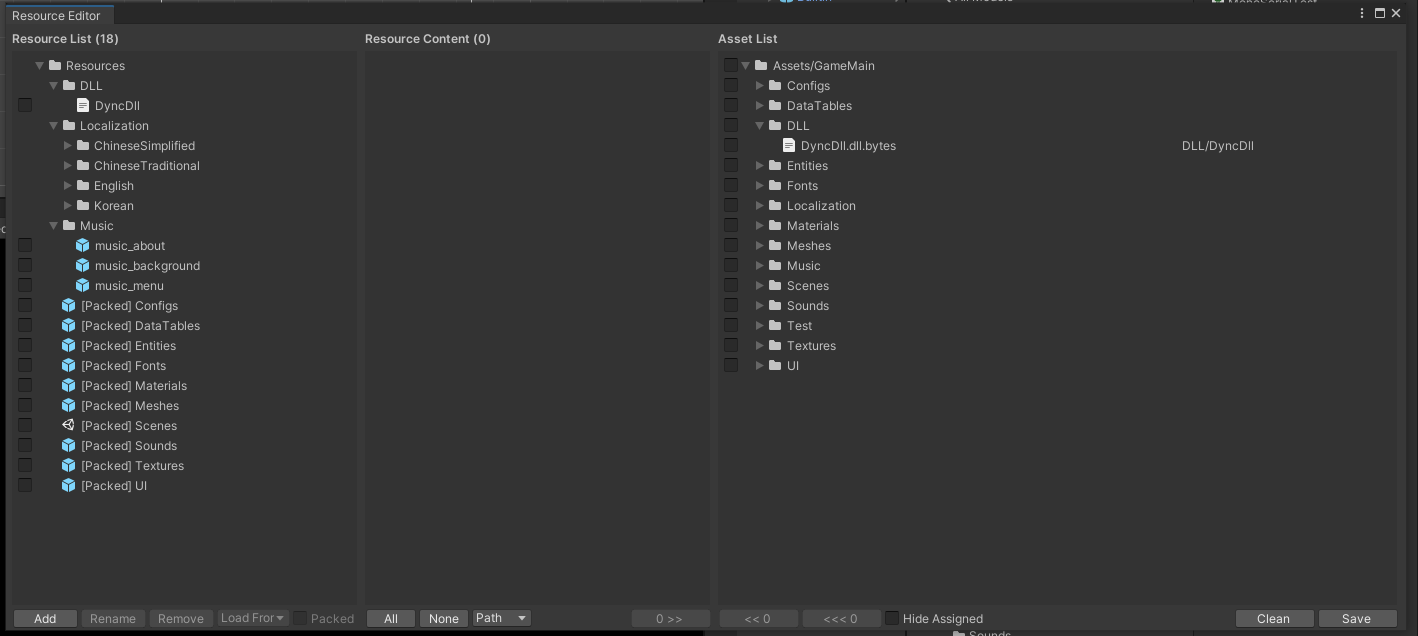Click the DLL/DyncDll assigned resource text
The image size is (1418, 636).
point(1217,145)
